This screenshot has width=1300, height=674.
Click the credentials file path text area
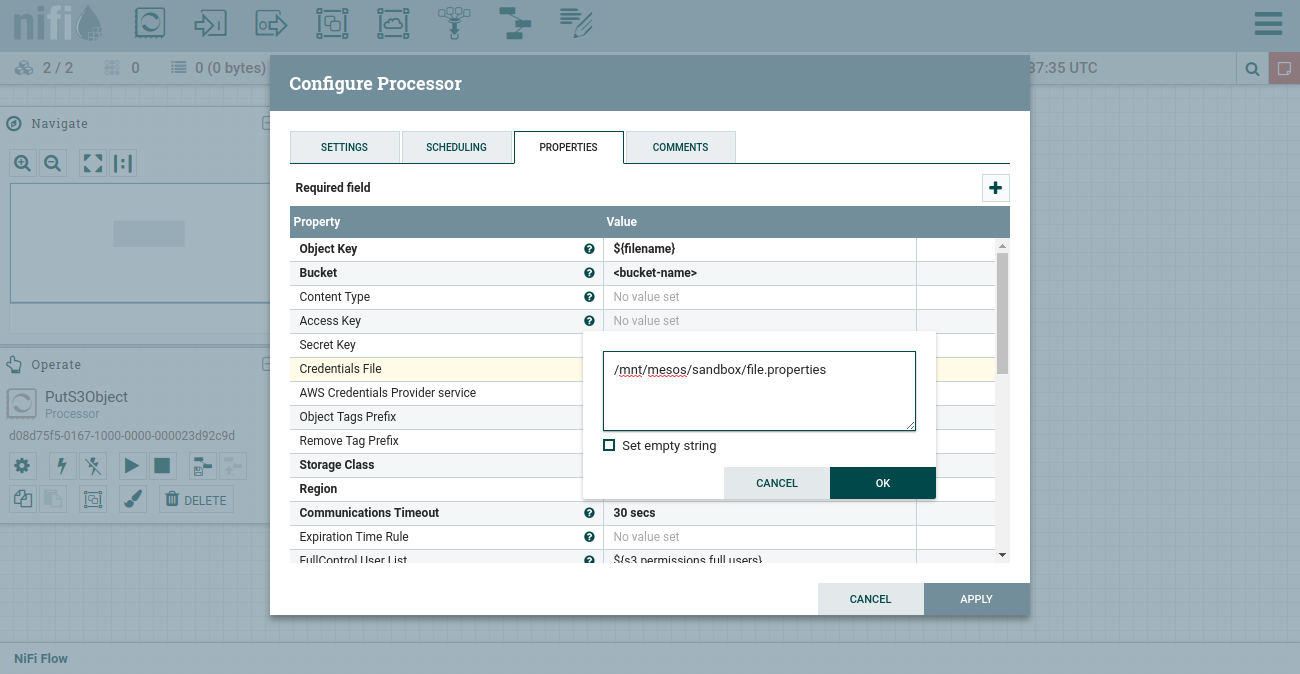coord(759,391)
